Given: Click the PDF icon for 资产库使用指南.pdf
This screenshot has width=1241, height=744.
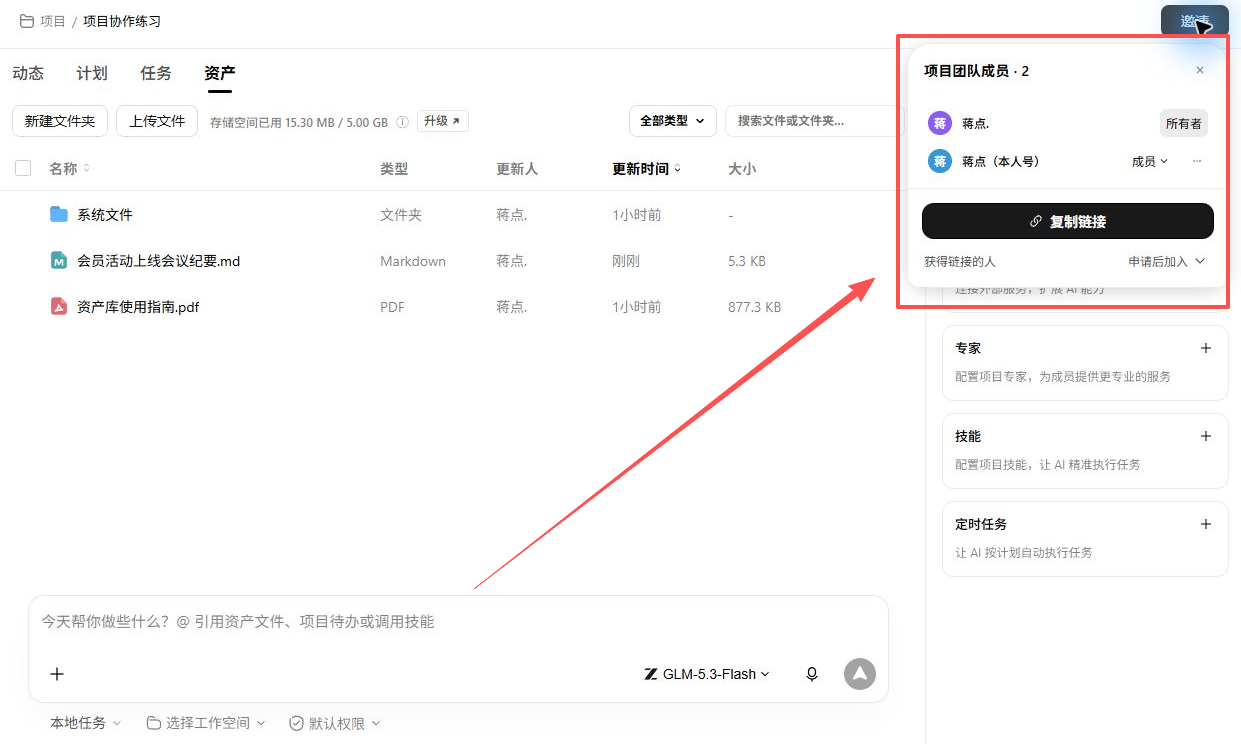Looking at the screenshot, I should (59, 306).
